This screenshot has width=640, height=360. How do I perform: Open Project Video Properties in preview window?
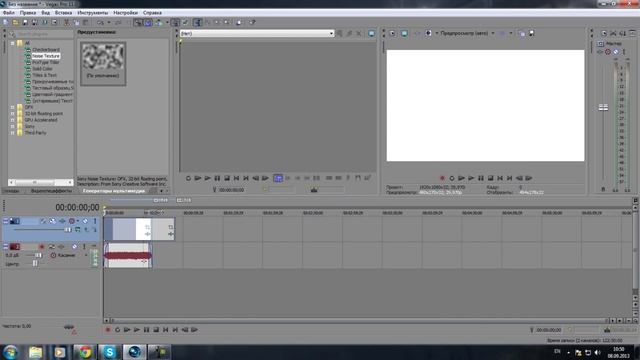coord(392,33)
